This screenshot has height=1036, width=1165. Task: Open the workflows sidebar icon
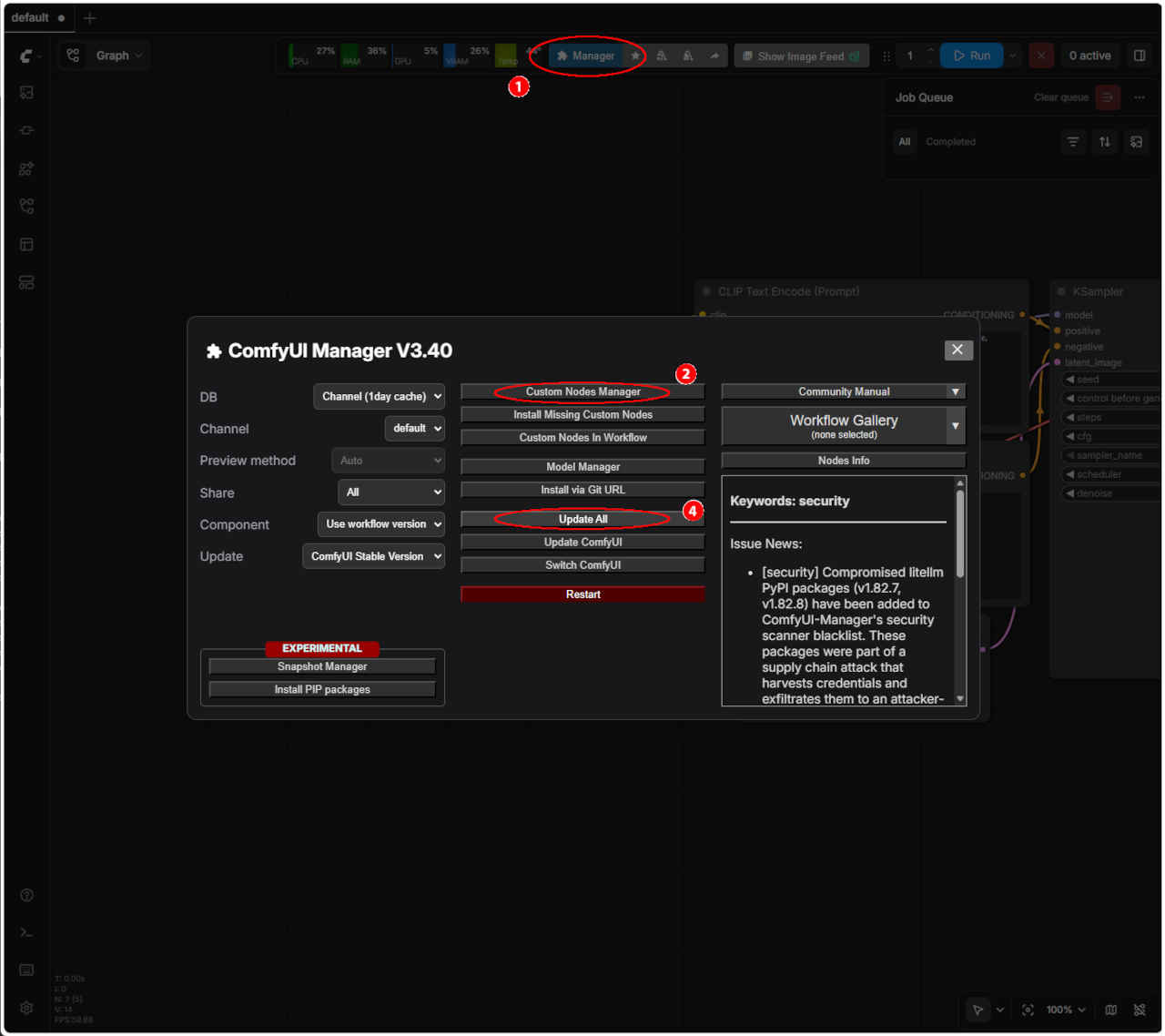tap(26, 207)
